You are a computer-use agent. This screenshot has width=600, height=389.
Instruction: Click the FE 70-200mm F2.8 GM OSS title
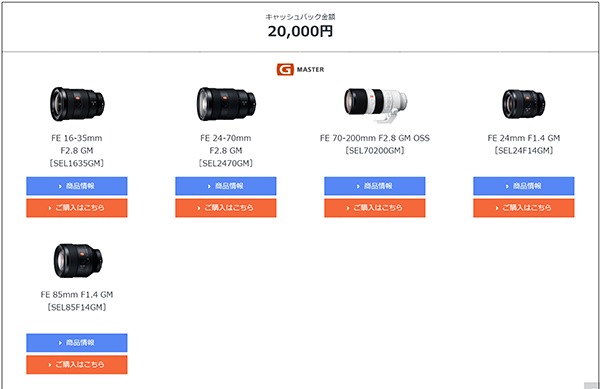(375, 138)
